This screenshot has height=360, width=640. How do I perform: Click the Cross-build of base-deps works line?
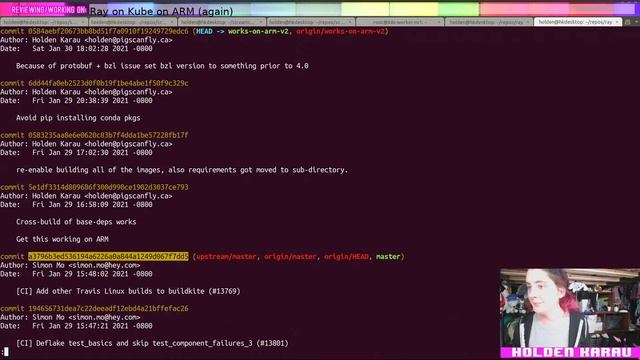point(76,222)
